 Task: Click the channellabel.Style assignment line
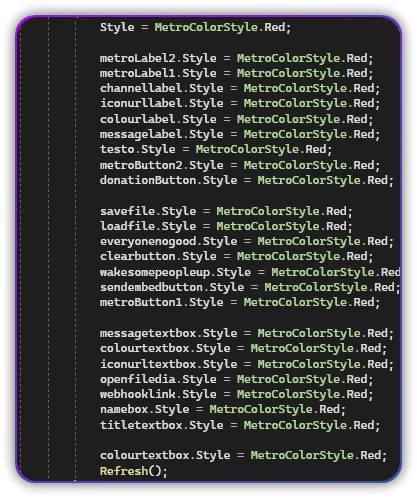click(240, 88)
